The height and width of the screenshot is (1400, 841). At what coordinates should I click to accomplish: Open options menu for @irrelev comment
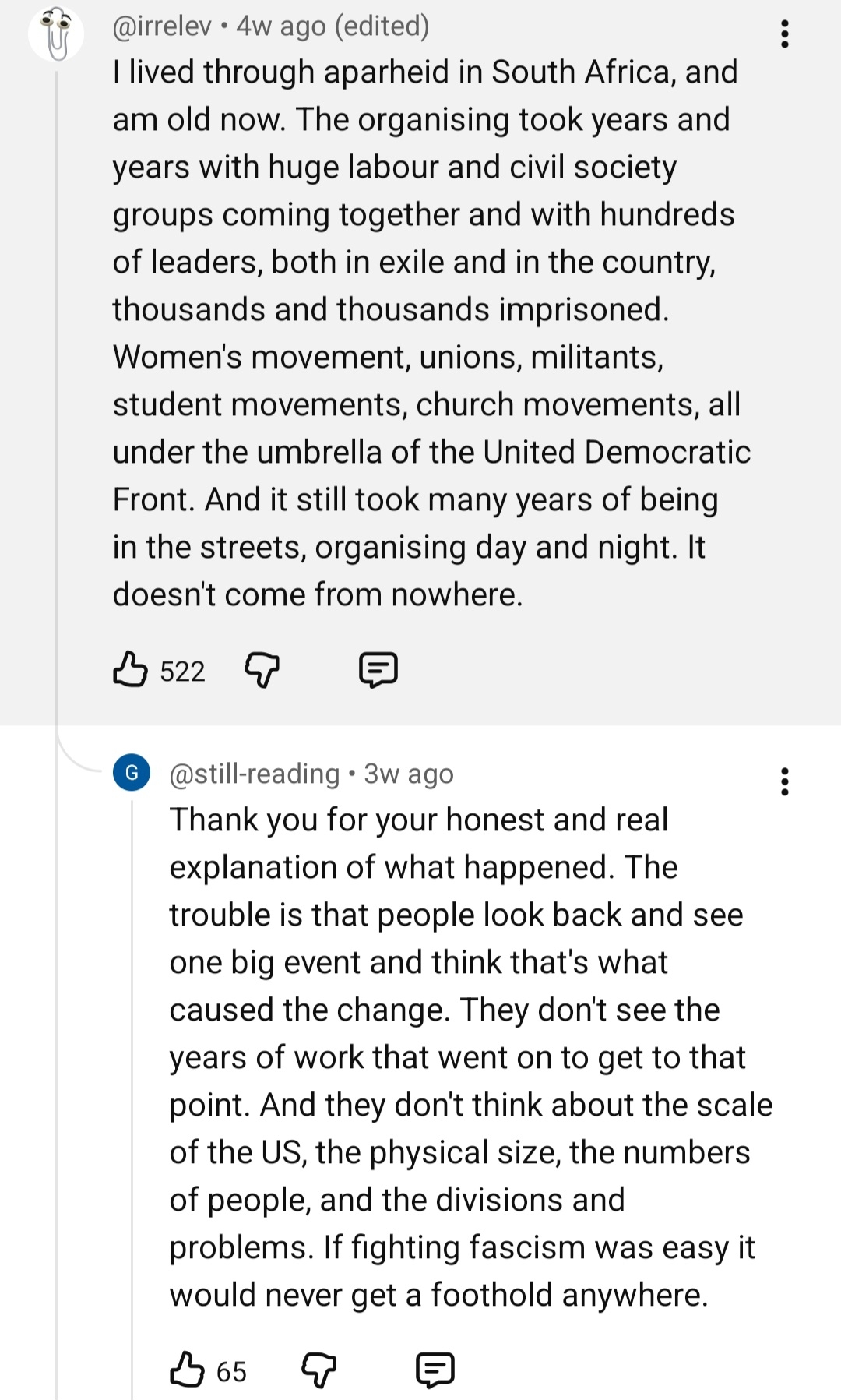(785, 34)
